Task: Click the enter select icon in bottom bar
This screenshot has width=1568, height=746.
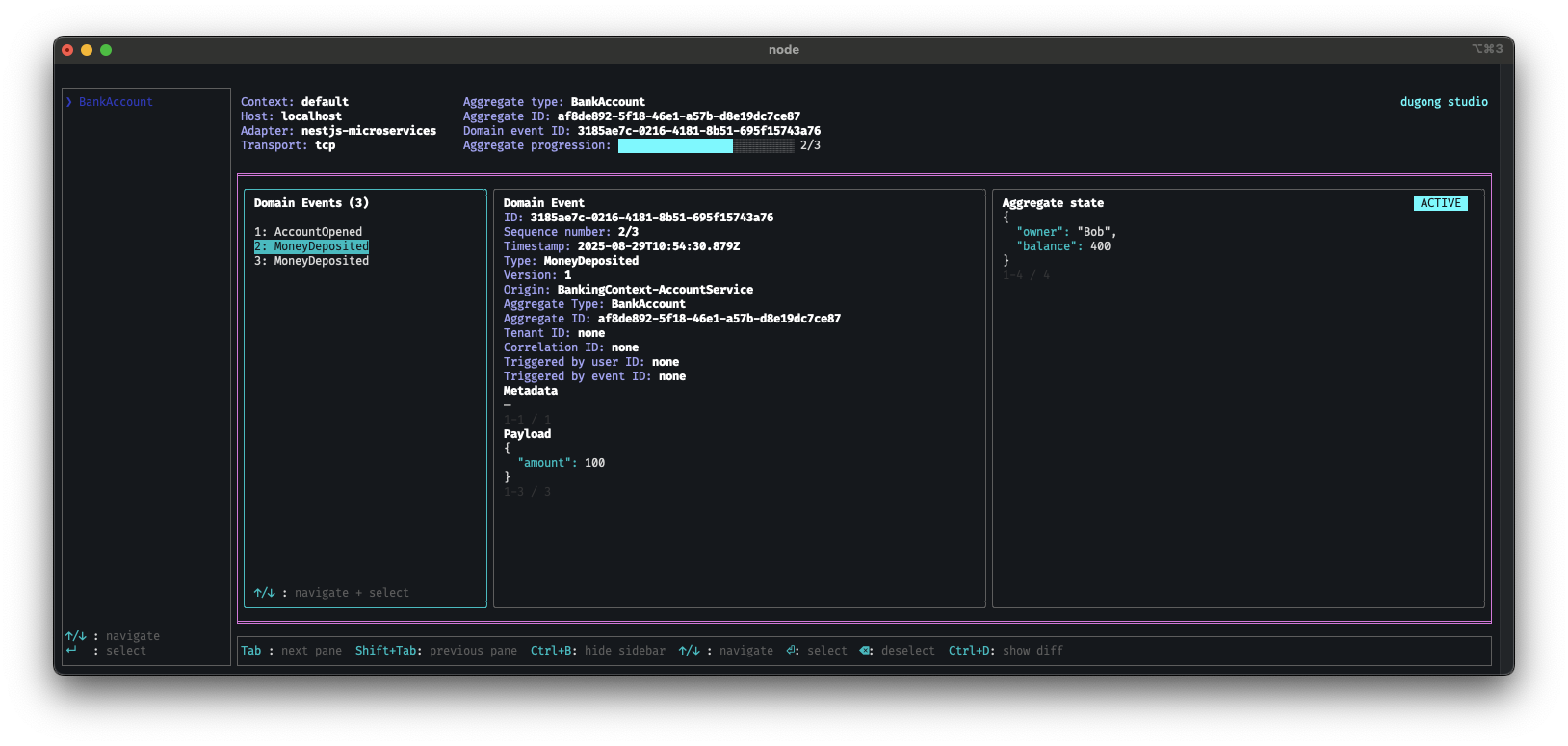Action: coord(792,651)
